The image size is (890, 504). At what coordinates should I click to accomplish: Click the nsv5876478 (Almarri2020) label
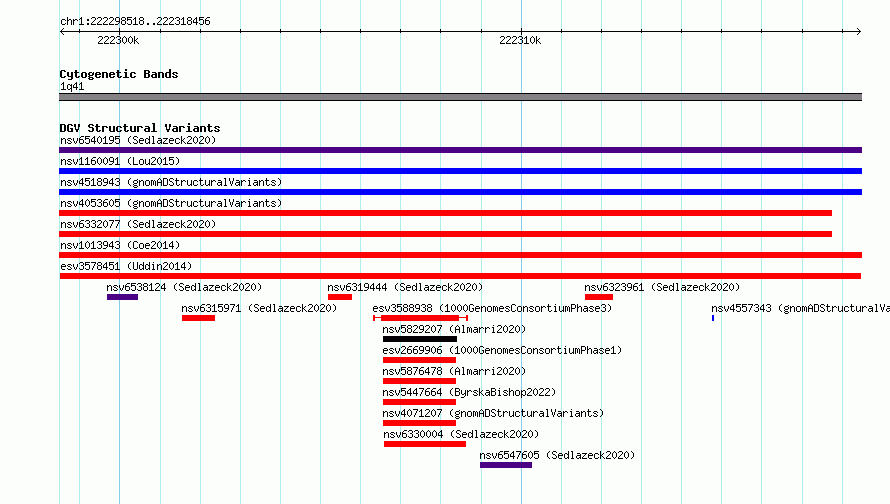pyautogui.click(x=454, y=371)
